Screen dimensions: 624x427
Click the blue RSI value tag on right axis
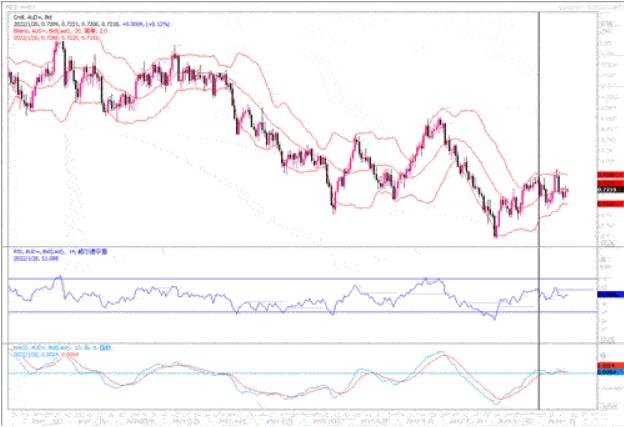605,294
